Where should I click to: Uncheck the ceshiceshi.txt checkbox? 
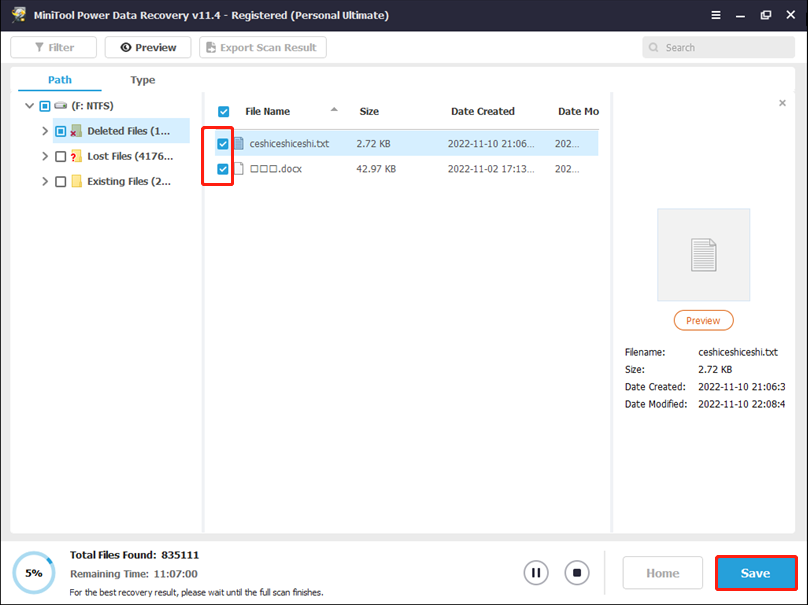pos(223,144)
